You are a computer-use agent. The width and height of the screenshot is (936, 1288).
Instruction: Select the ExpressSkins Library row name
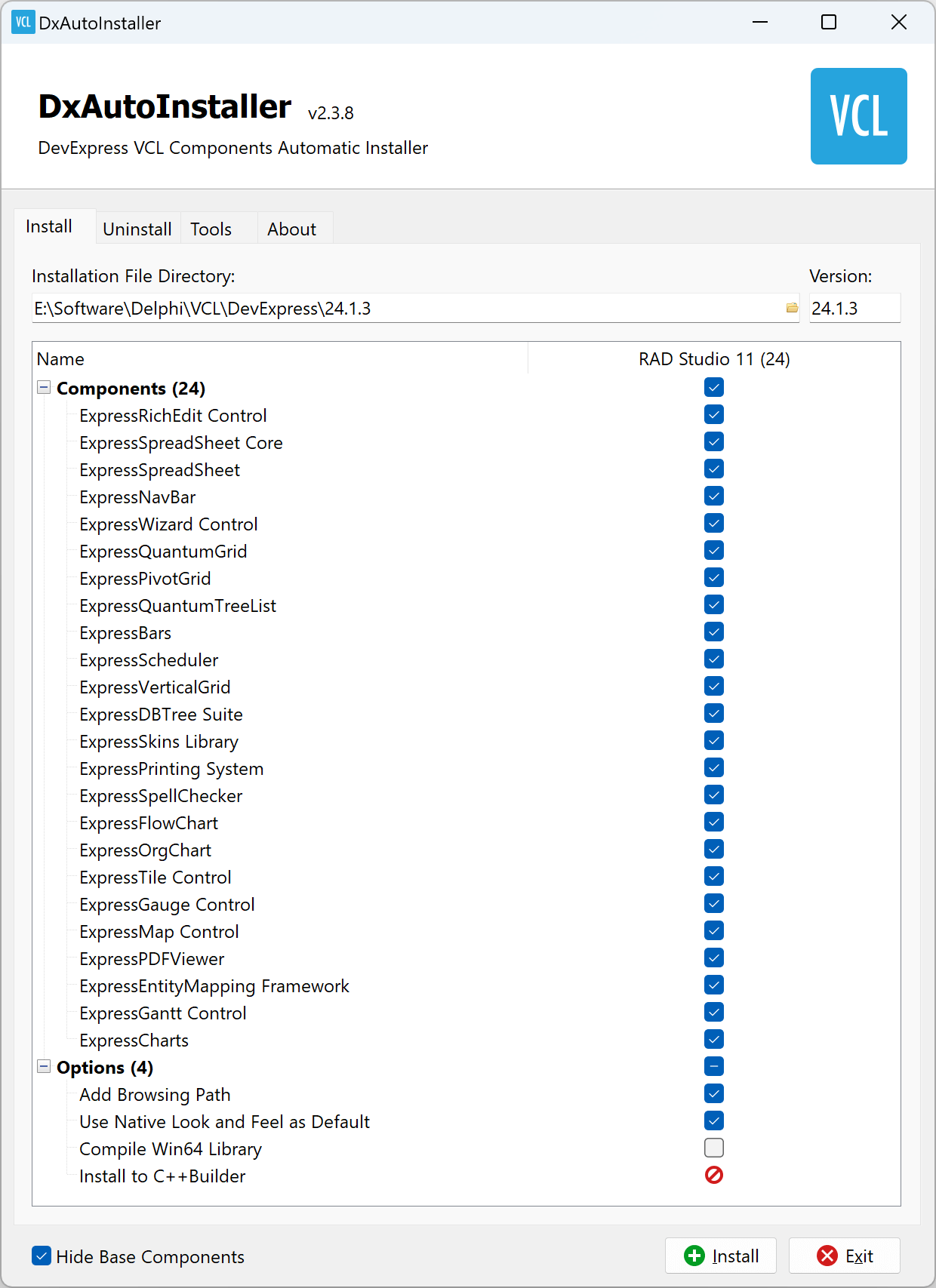click(159, 742)
